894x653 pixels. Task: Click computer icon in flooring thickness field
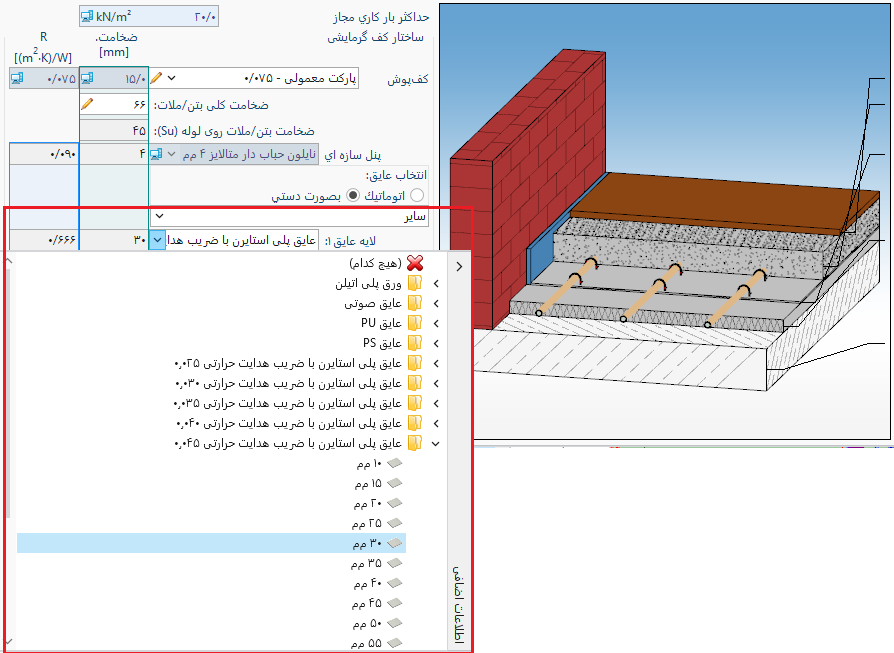(x=87, y=78)
